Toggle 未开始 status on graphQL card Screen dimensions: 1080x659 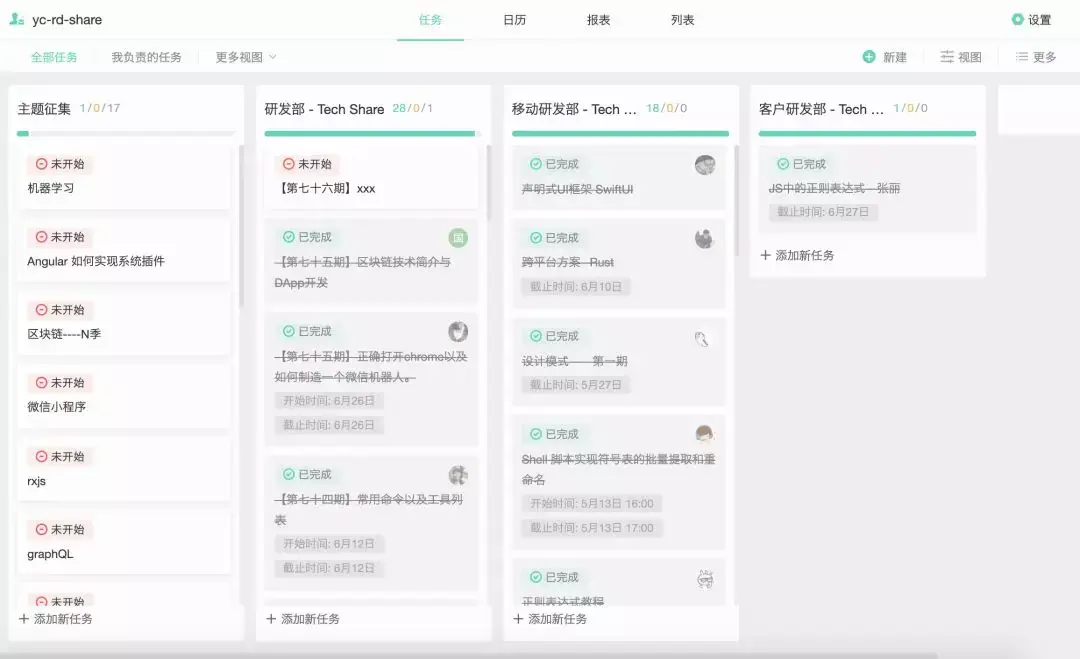click(60, 530)
